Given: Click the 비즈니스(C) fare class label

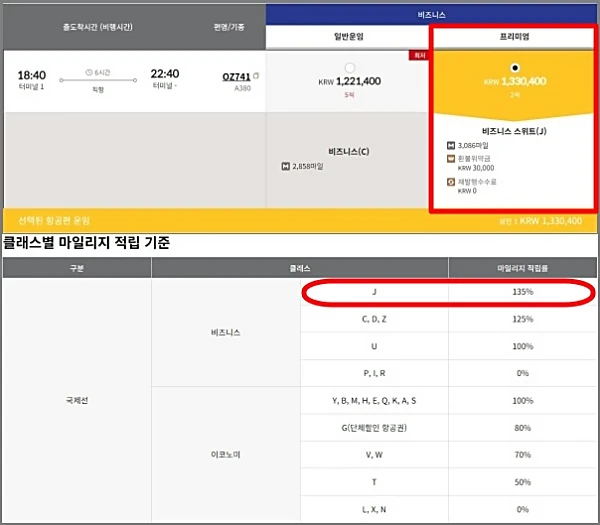Looking at the screenshot, I should point(349,152).
